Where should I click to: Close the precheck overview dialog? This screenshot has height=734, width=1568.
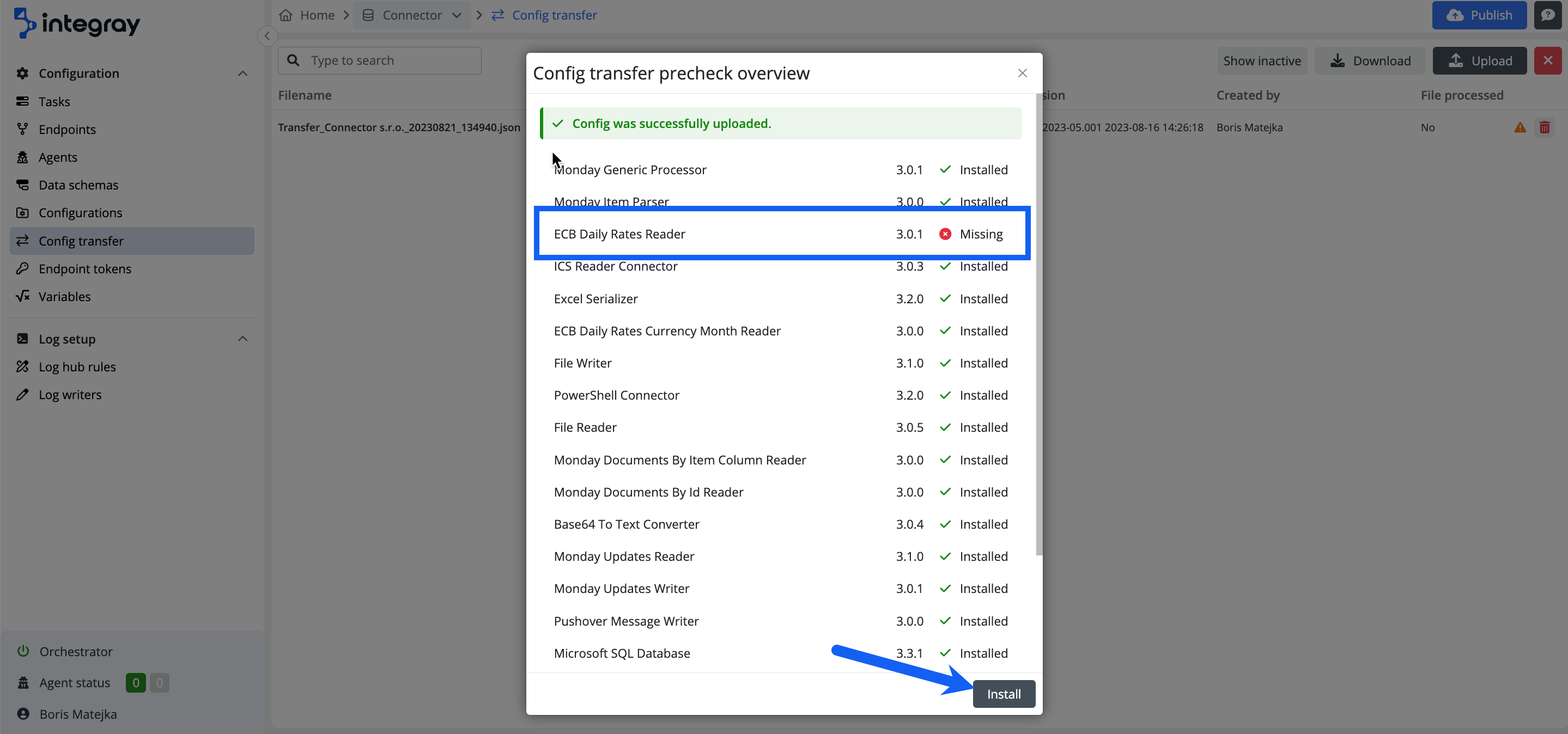(1022, 73)
